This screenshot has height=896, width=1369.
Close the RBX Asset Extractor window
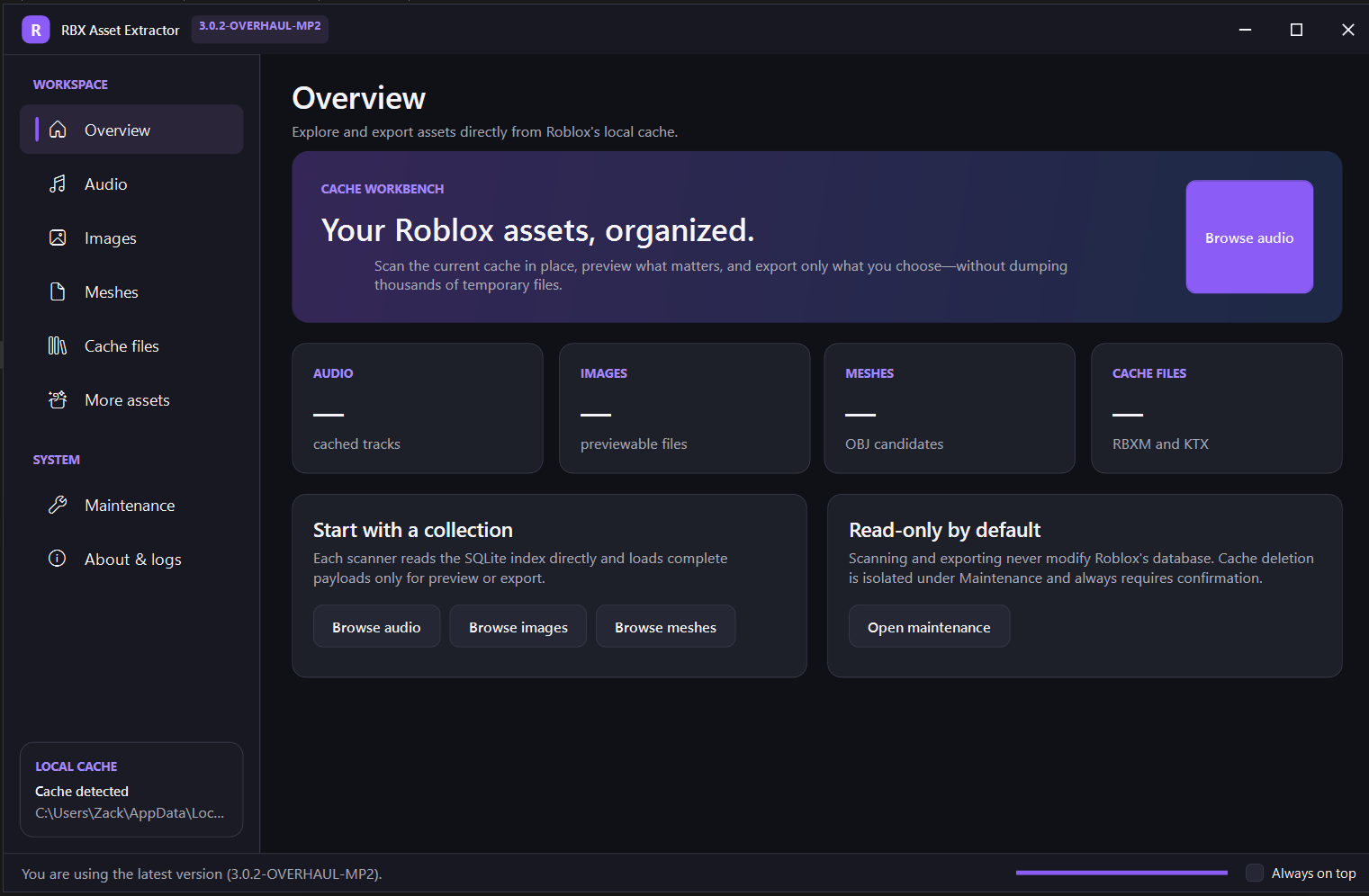click(x=1347, y=30)
